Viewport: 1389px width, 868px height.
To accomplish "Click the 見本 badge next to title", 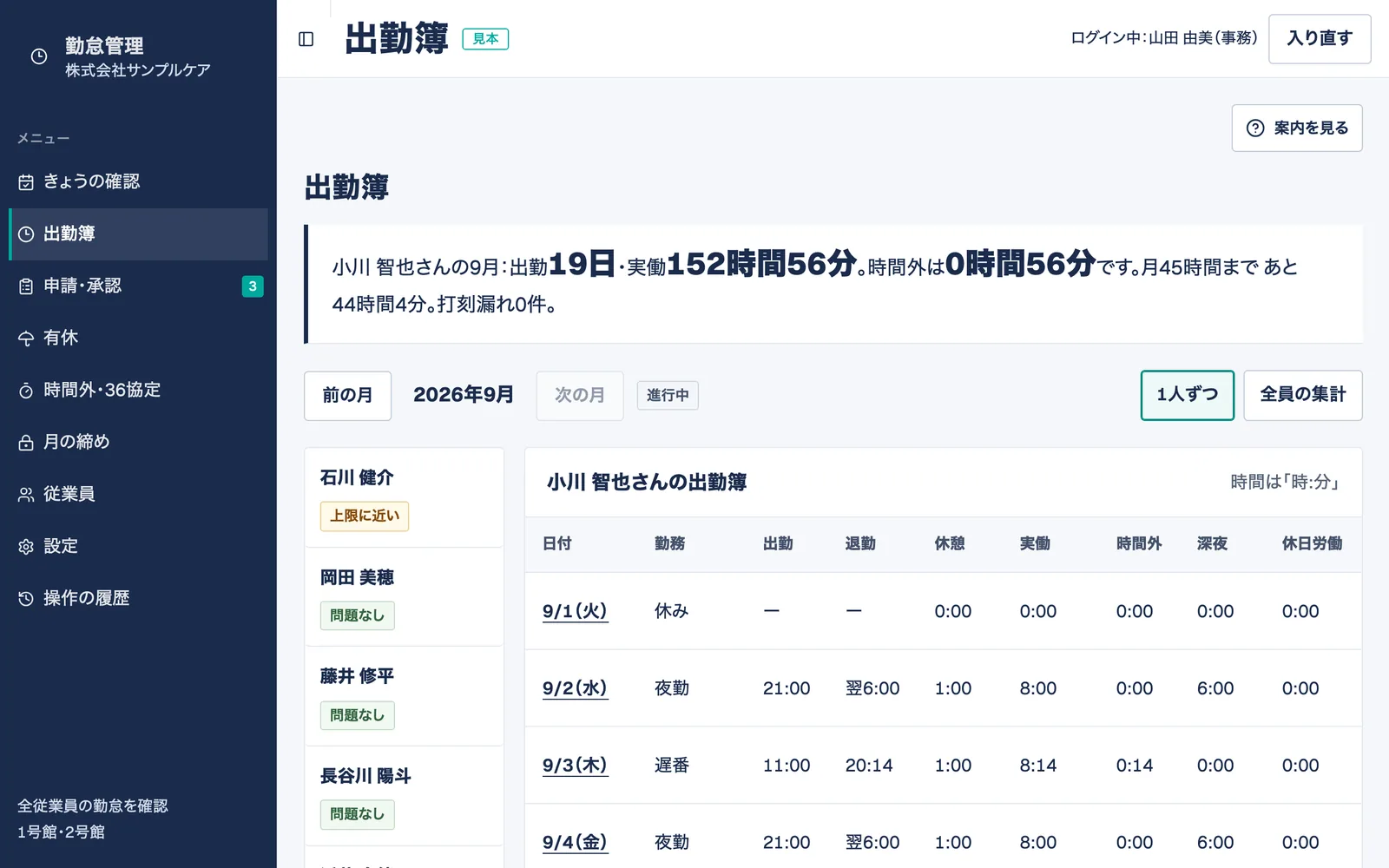I will point(485,39).
